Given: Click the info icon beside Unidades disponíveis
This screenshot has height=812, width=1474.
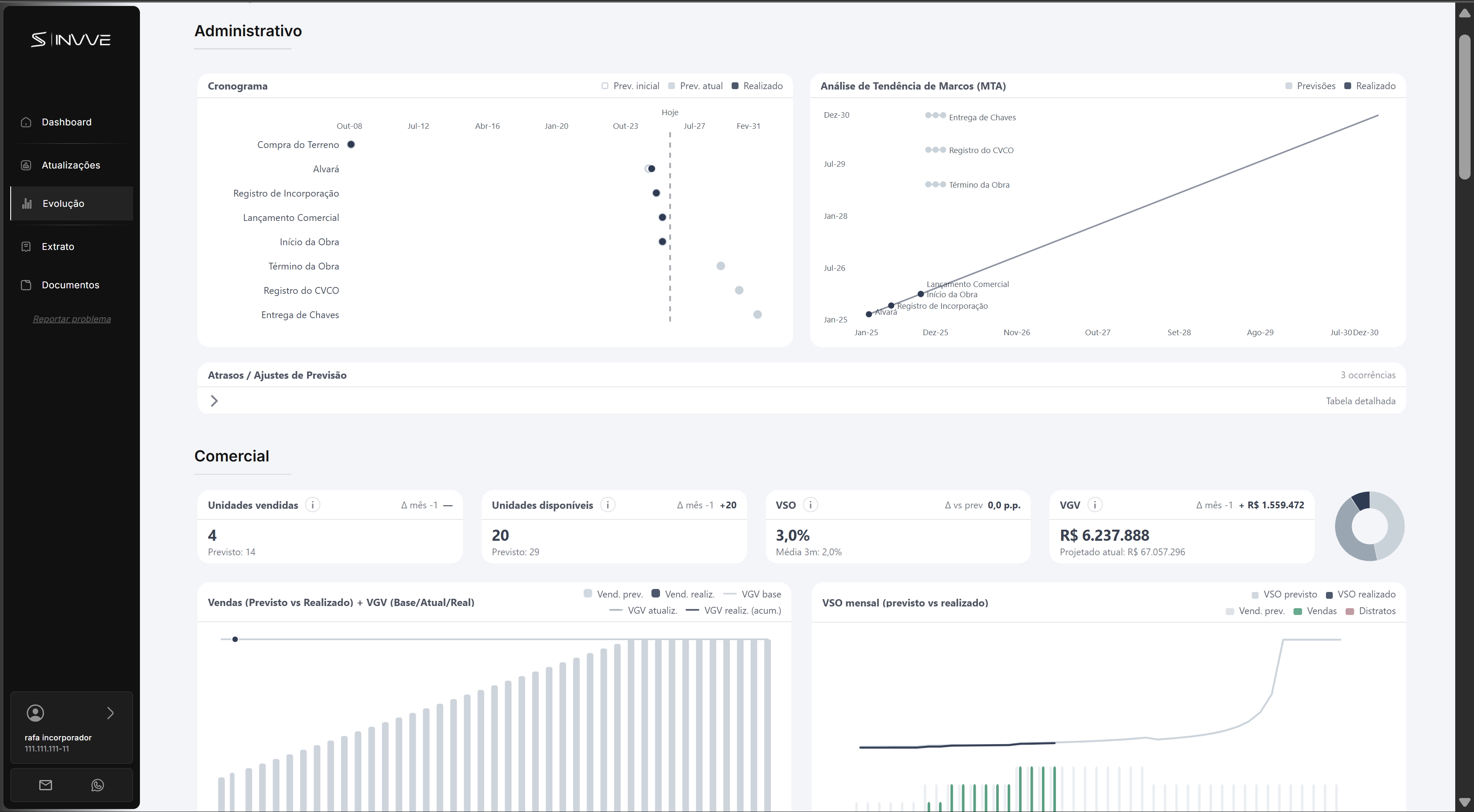Looking at the screenshot, I should [608, 505].
